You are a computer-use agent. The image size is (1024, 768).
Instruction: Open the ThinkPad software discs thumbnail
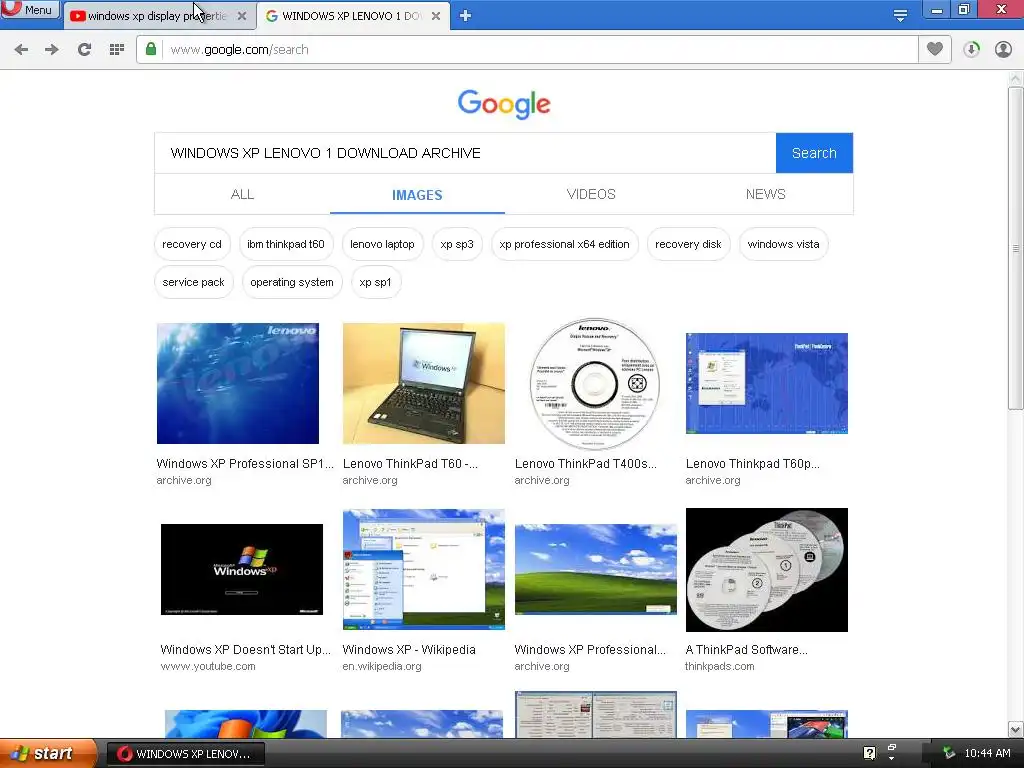(x=767, y=569)
